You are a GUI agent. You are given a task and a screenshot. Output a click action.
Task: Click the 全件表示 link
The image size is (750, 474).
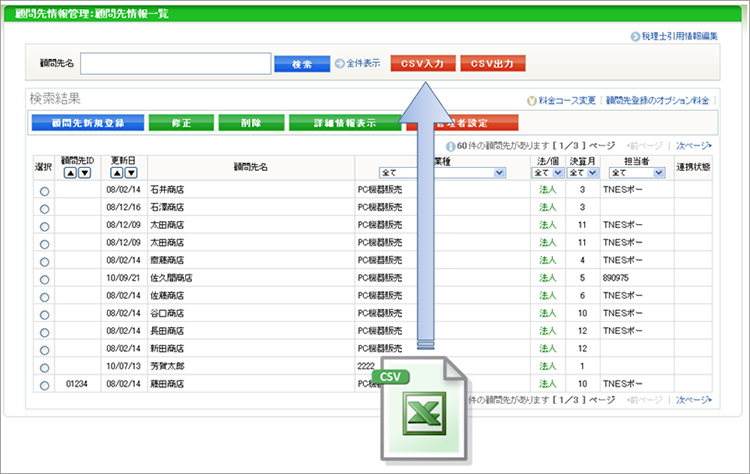tap(363, 63)
